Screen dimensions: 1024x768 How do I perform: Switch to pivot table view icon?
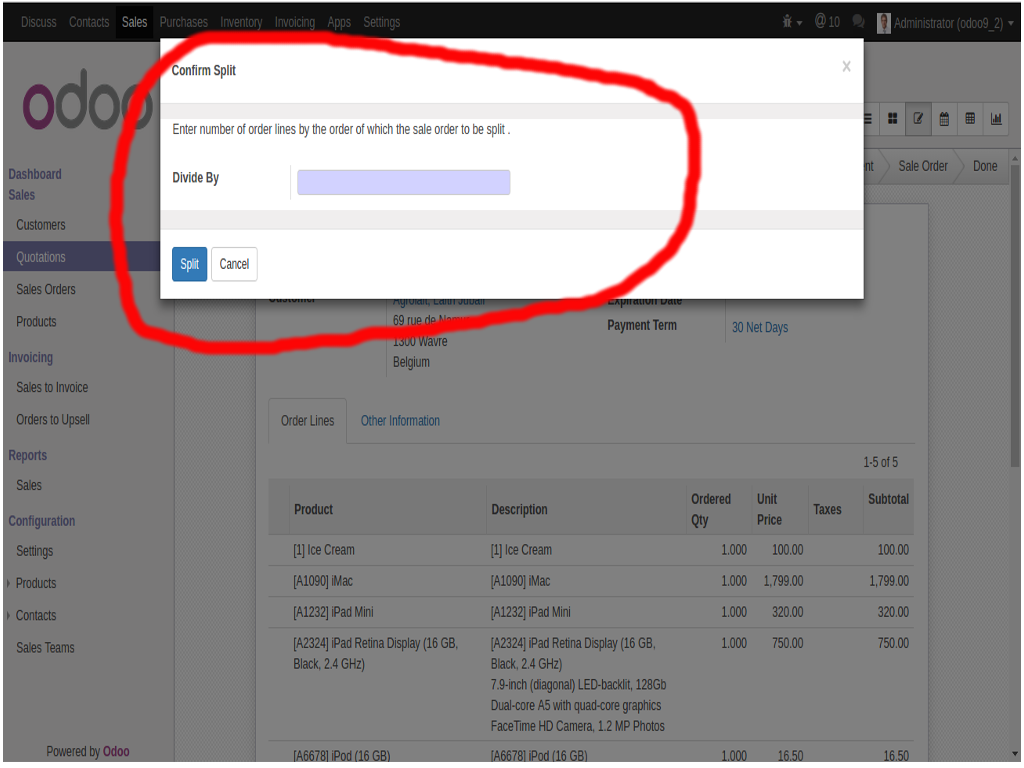970,119
